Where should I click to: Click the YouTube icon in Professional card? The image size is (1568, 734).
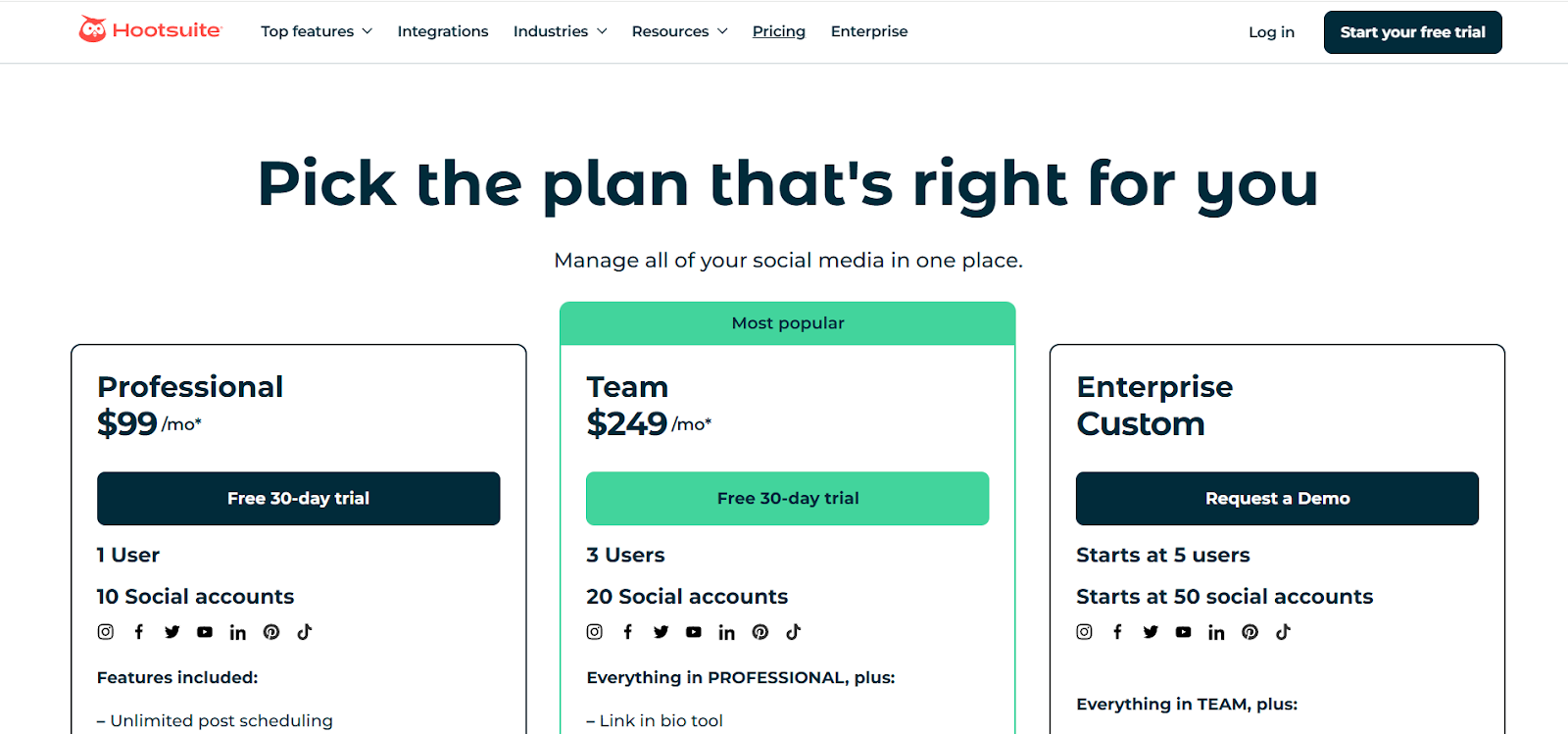(x=205, y=631)
